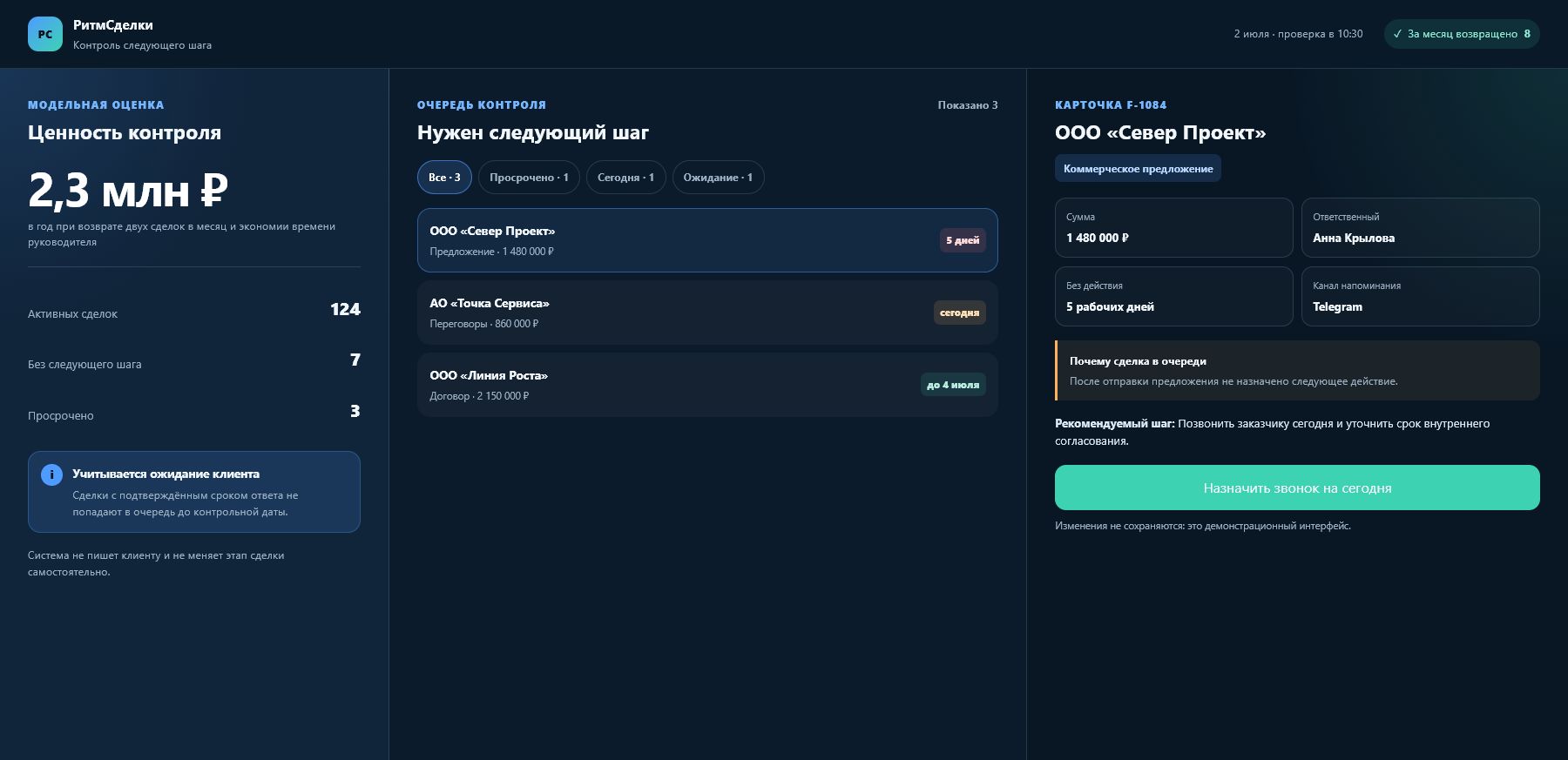This screenshot has height=760, width=1568.
Task: Open the АО «Точка Сервиса» queue card
Action: [x=707, y=313]
